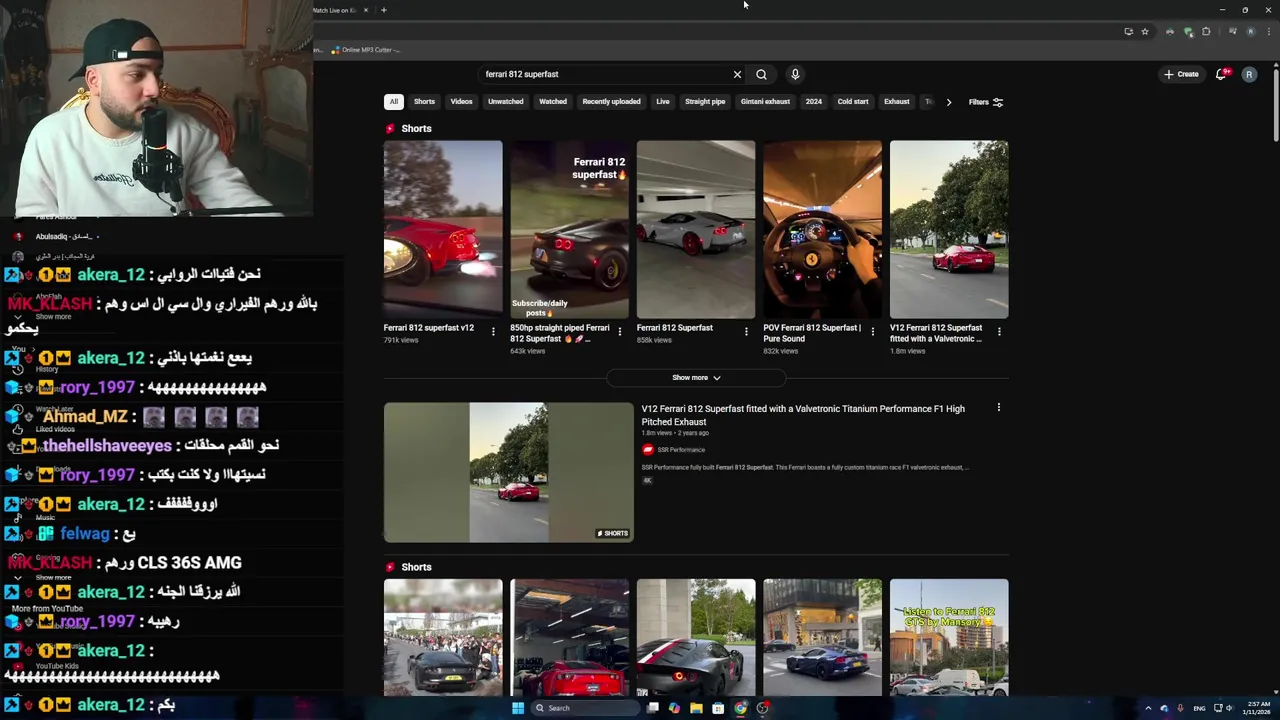Click the YouTube page vertical scrollbar

tap(1275, 105)
